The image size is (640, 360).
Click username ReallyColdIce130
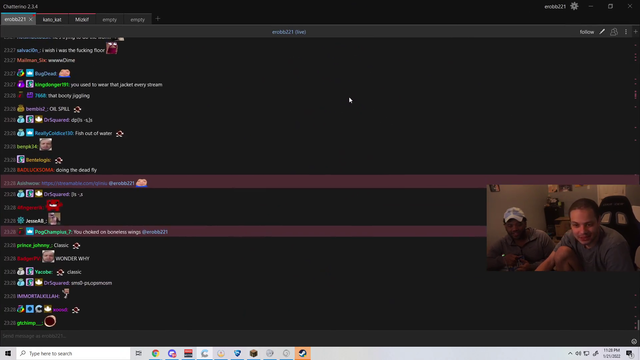[54, 133]
